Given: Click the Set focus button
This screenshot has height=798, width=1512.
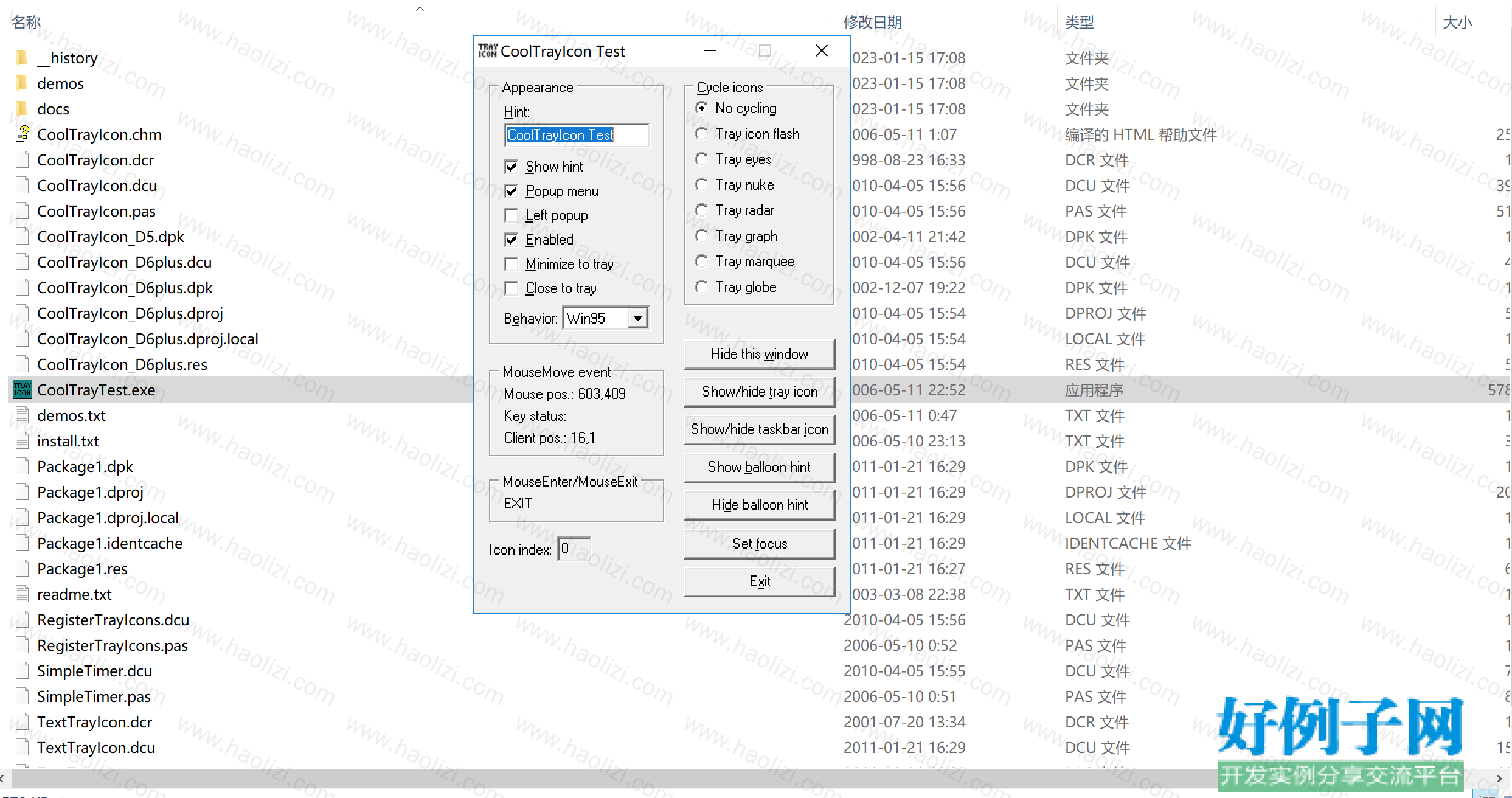Looking at the screenshot, I should click(x=759, y=544).
